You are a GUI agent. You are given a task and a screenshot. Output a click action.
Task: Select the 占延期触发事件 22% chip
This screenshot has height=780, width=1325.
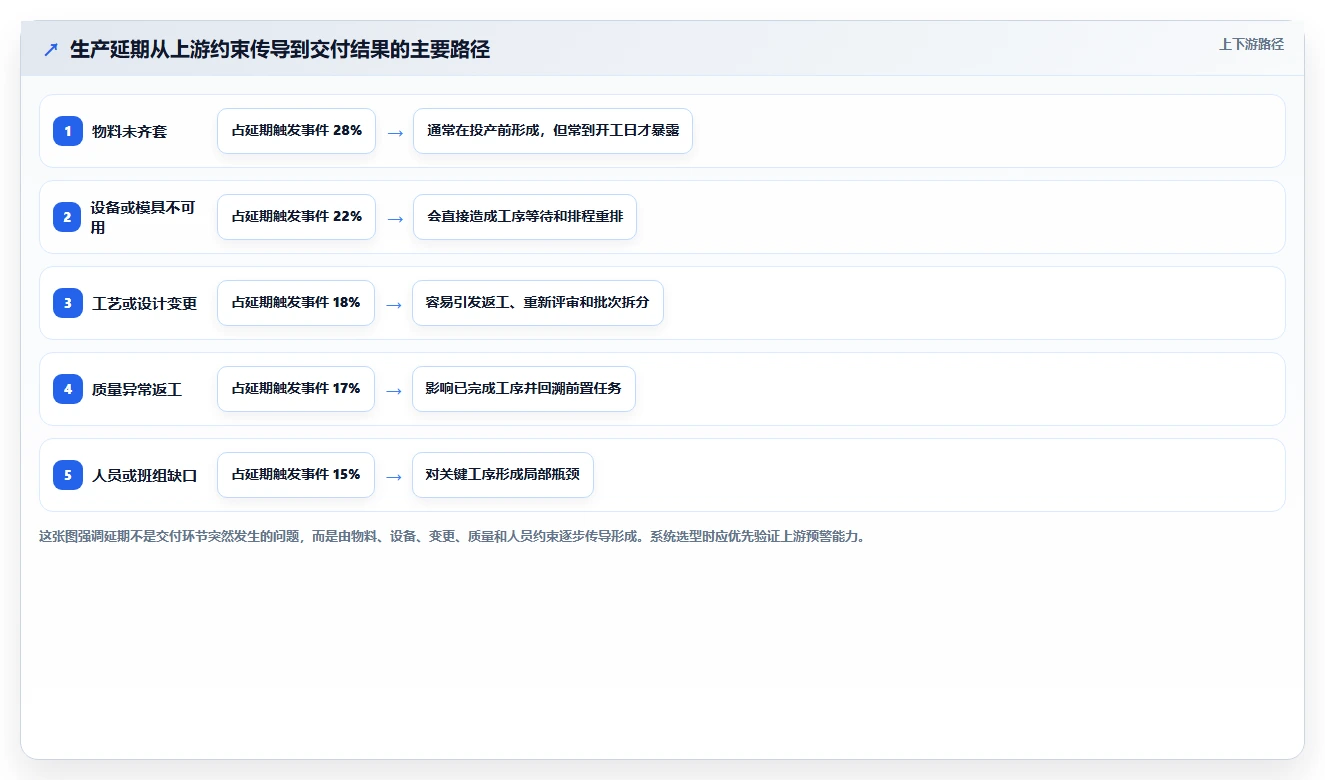pyautogui.click(x=296, y=217)
